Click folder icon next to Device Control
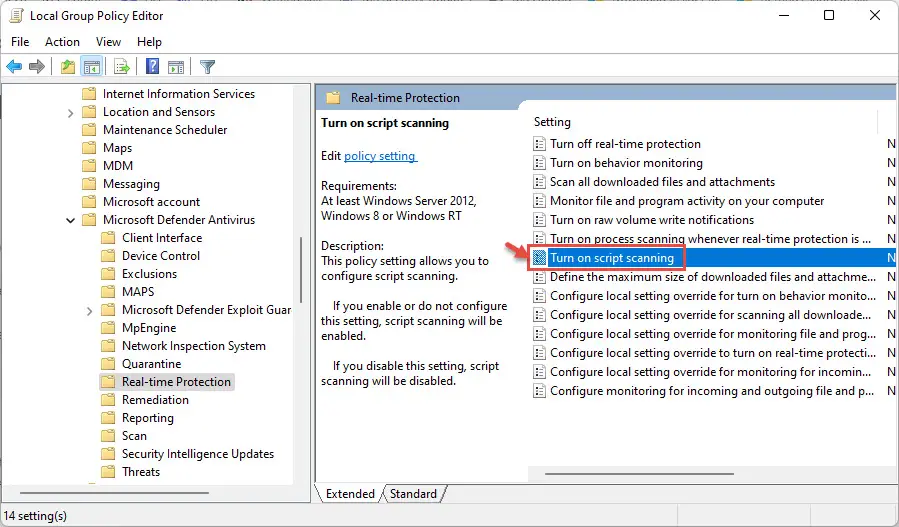Image resolution: width=899 pixels, height=527 pixels. coord(108,256)
